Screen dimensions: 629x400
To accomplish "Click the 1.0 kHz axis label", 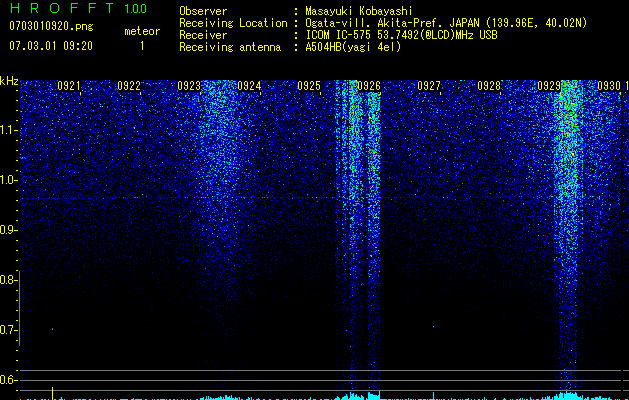I will [x=8, y=180].
